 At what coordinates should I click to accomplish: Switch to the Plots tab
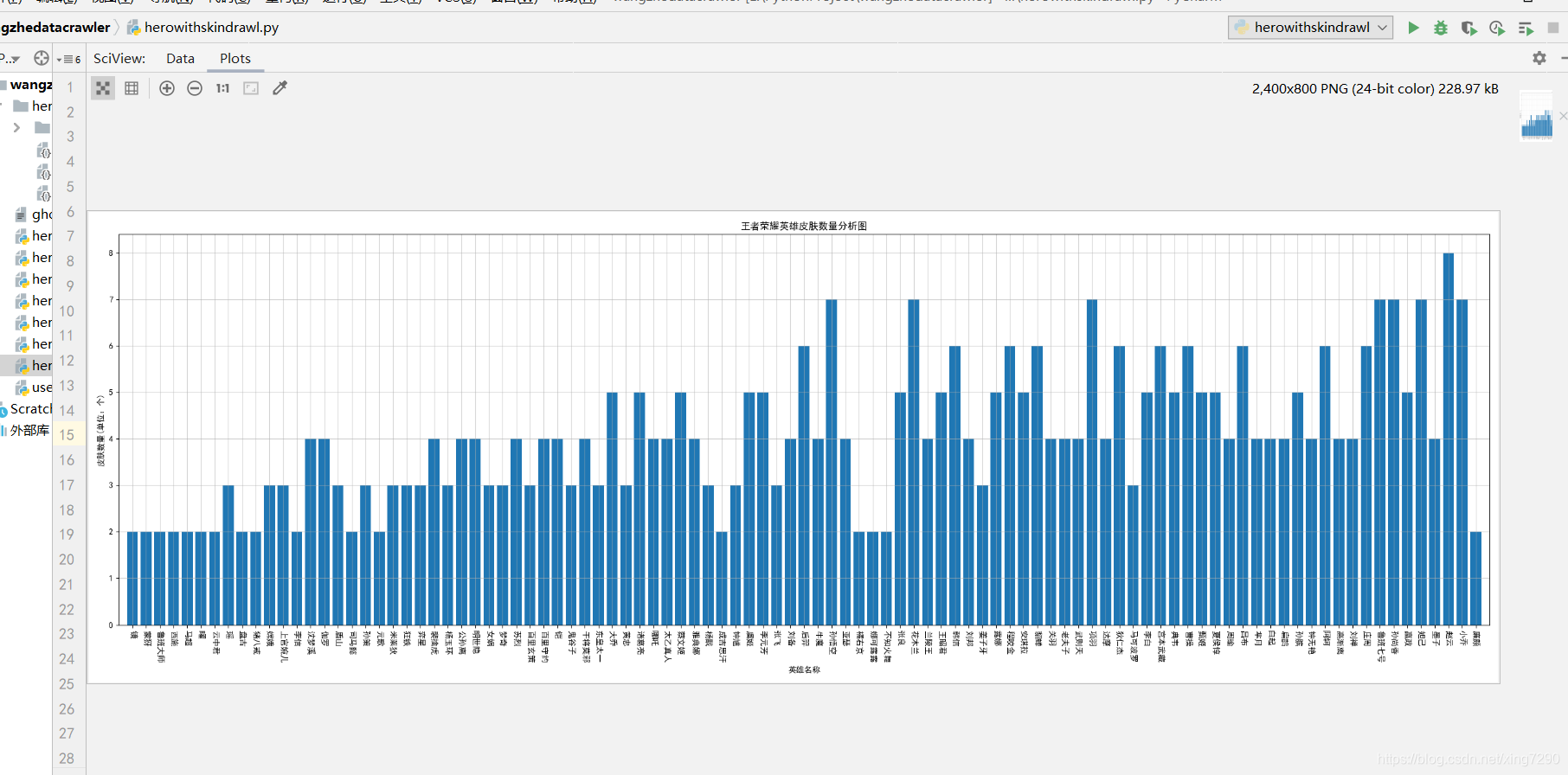point(235,59)
